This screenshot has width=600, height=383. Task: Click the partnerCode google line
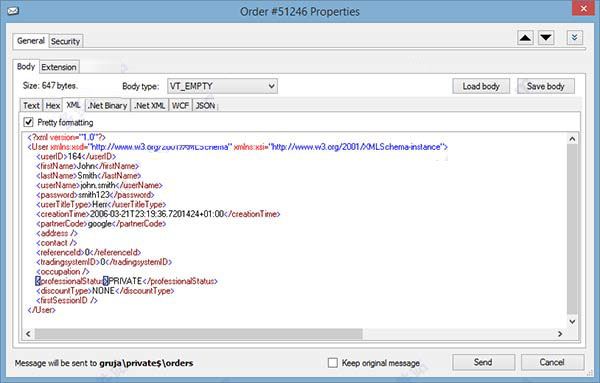point(101,223)
